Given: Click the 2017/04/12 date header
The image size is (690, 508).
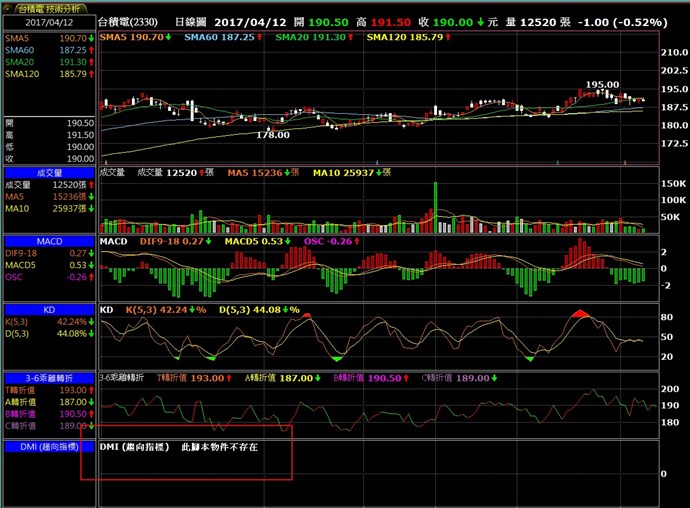Looking at the screenshot, I should tap(48, 20).
